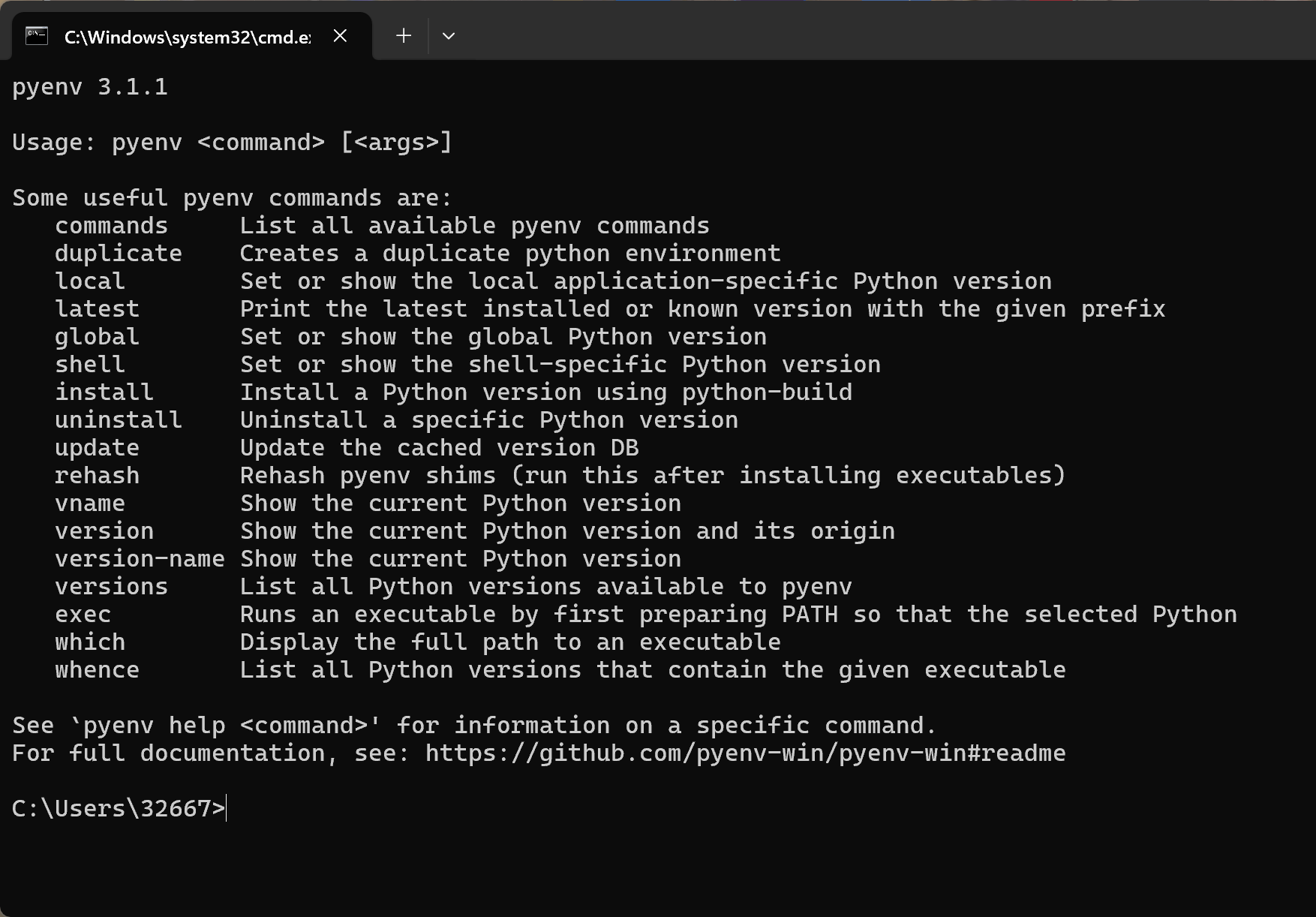Click the 'commands' command name
The image size is (1316, 917).
[x=112, y=226]
